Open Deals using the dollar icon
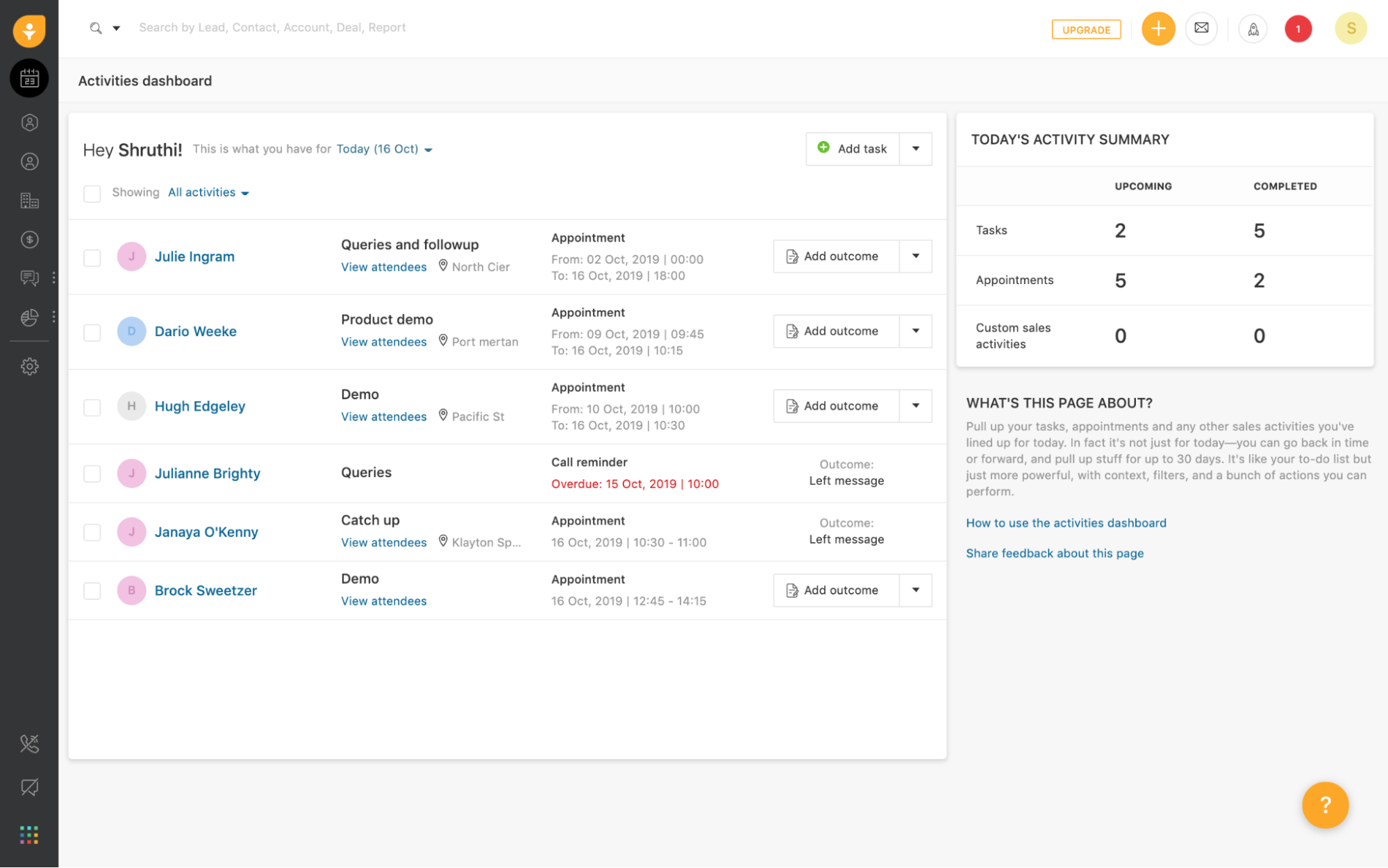Viewport: 1388px width, 868px height. [x=29, y=240]
